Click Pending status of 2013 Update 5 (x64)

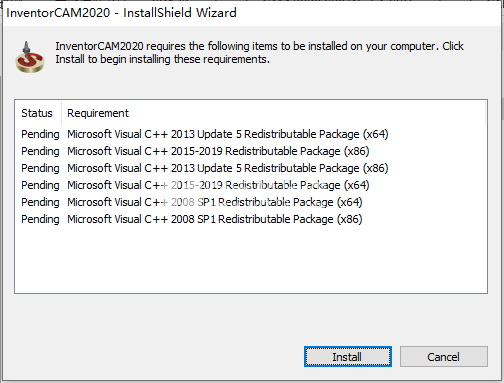(40, 134)
